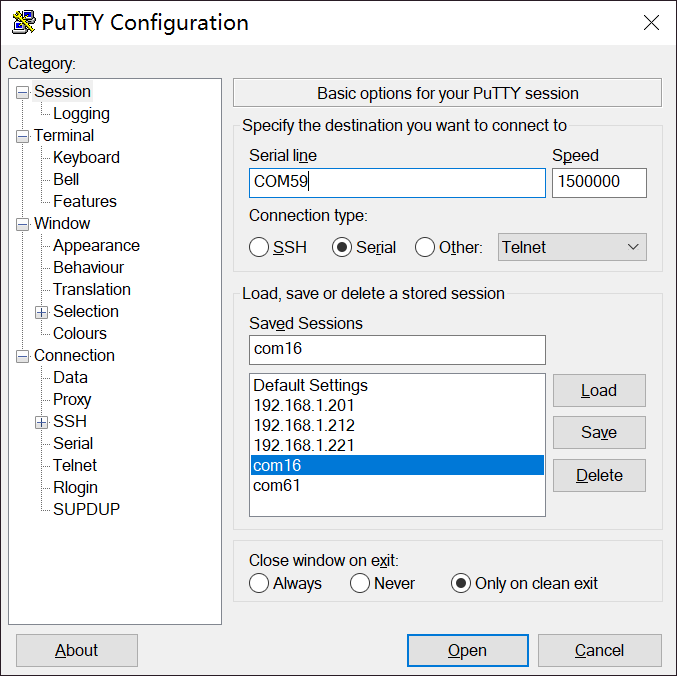Viewport: 677px width, 676px height.
Task: Open the Telnet settings category in tree
Action: pos(75,466)
